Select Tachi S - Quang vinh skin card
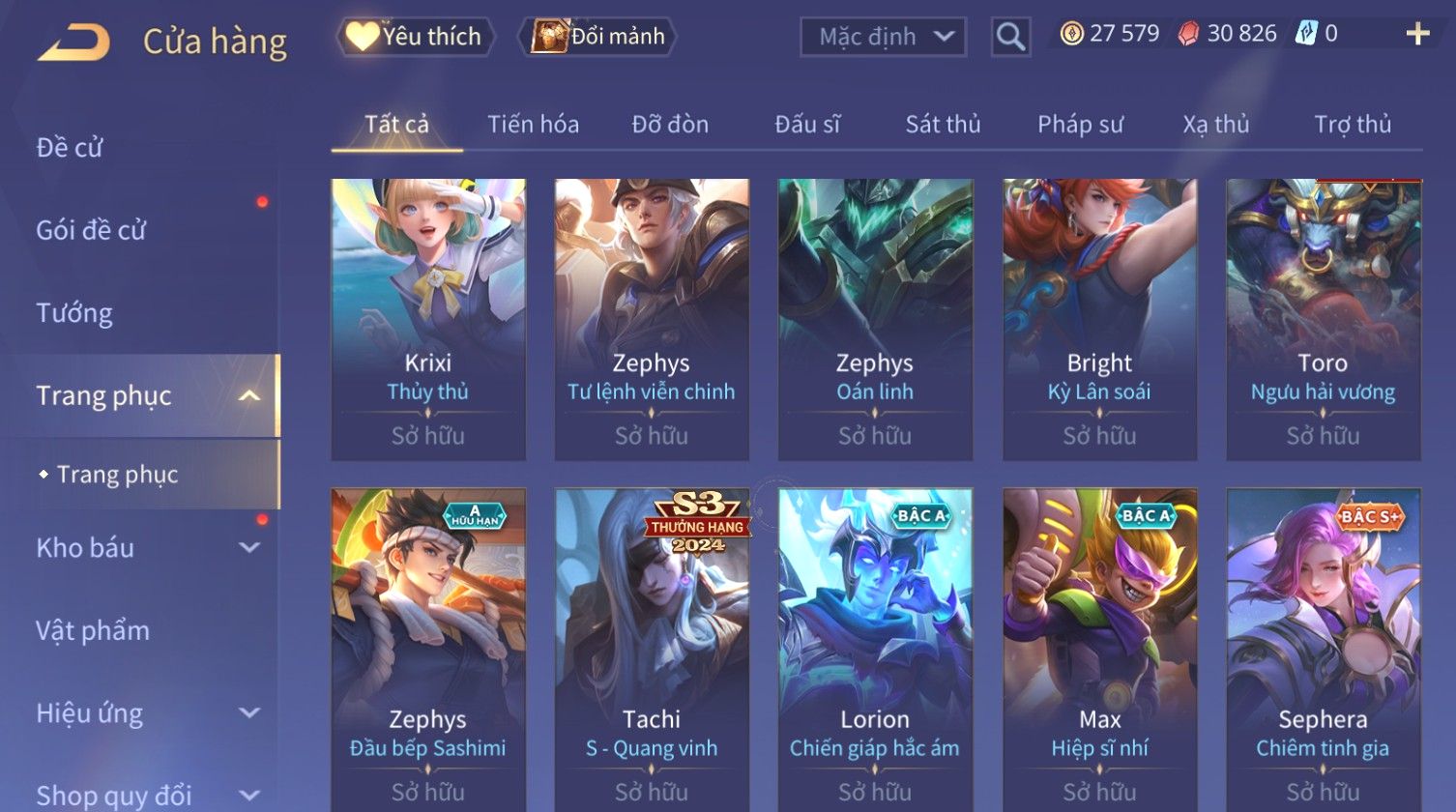Viewport: 1456px width, 812px height. [x=652, y=650]
